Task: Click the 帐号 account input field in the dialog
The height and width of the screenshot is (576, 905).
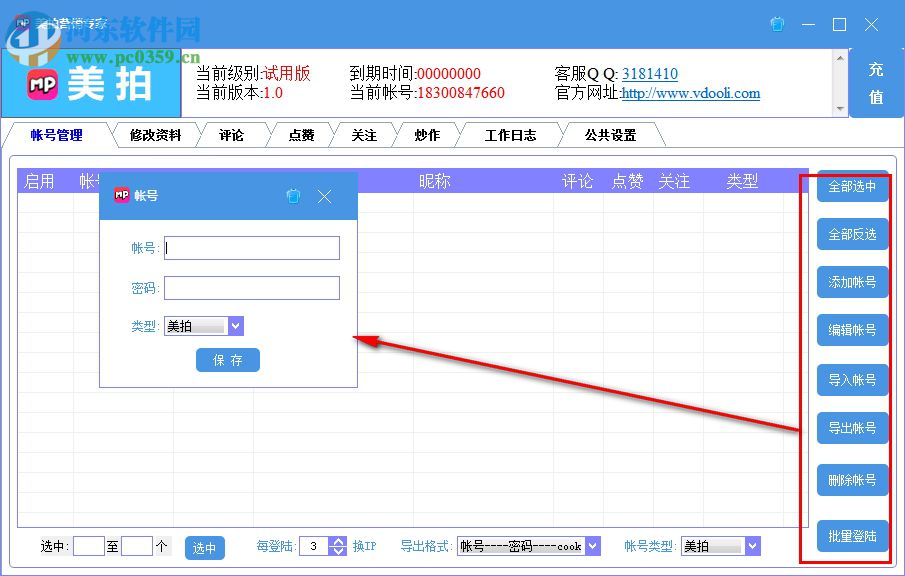Action: tap(251, 248)
